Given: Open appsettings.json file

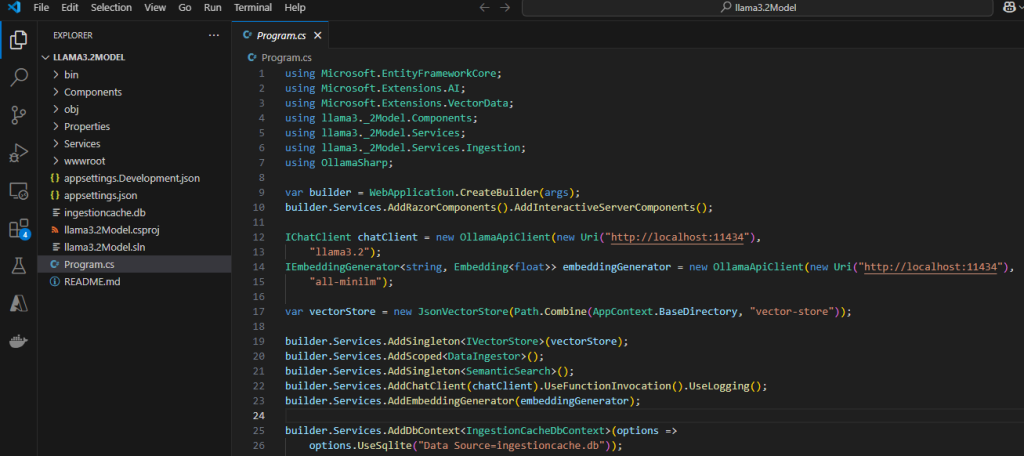Looking at the screenshot, I should pyautogui.click(x=101, y=195).
